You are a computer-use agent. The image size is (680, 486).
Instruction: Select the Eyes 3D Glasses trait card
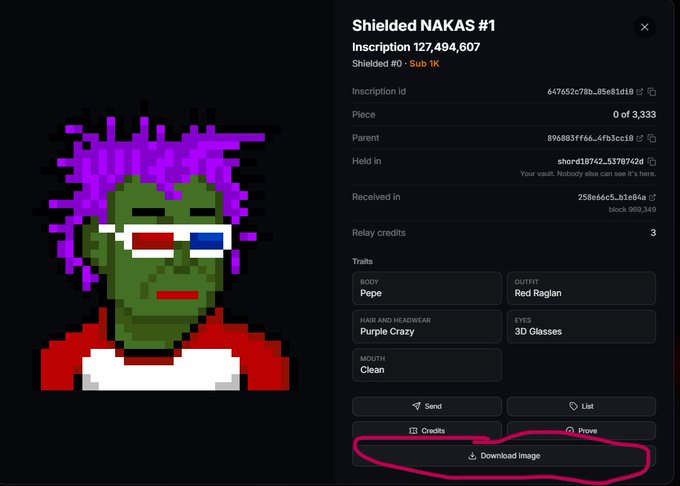[581, 326]
